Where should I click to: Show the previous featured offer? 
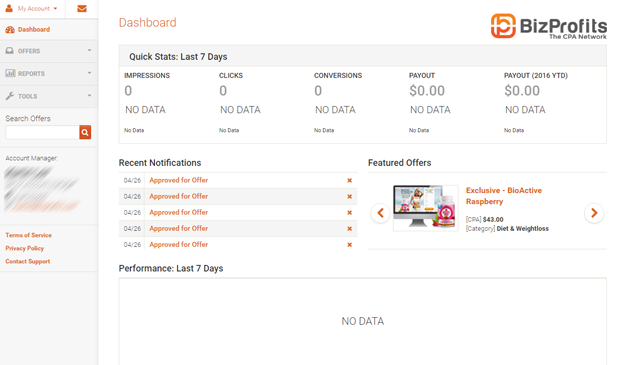[380, 213]
